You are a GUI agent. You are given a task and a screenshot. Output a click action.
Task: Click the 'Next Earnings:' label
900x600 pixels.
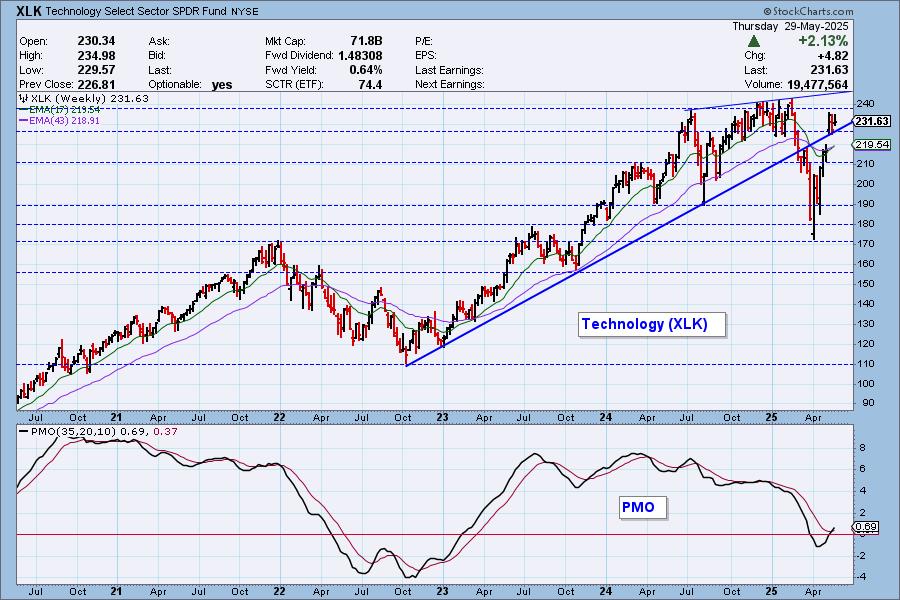click(450, 84)
